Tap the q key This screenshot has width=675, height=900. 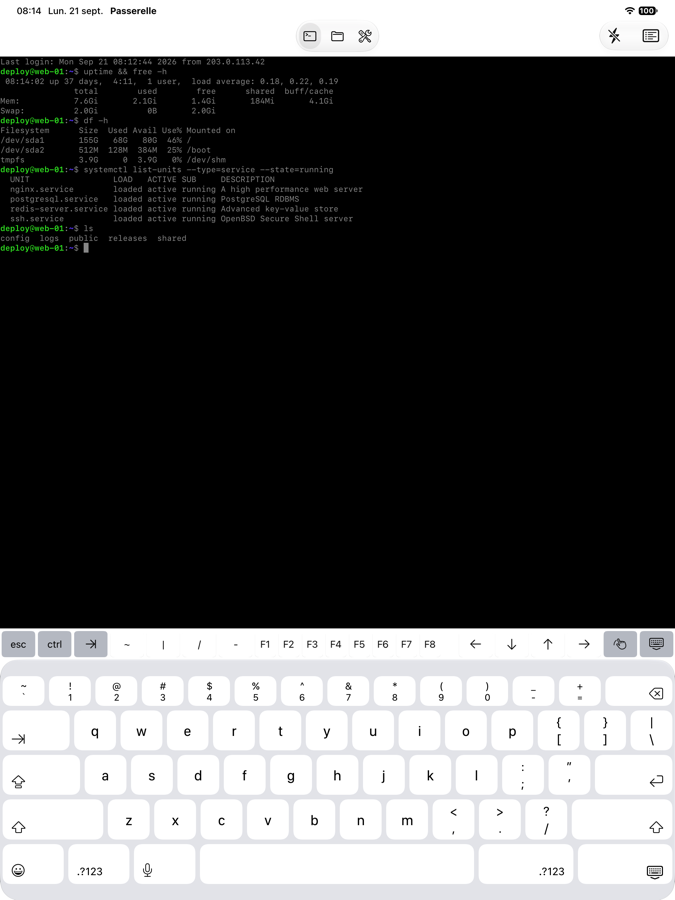[95, 731]
